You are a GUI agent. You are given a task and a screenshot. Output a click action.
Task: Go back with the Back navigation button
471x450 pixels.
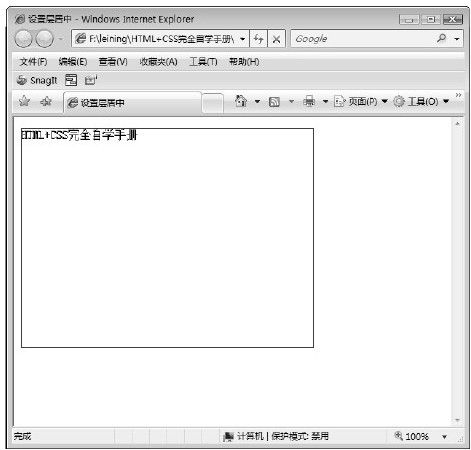23,39
